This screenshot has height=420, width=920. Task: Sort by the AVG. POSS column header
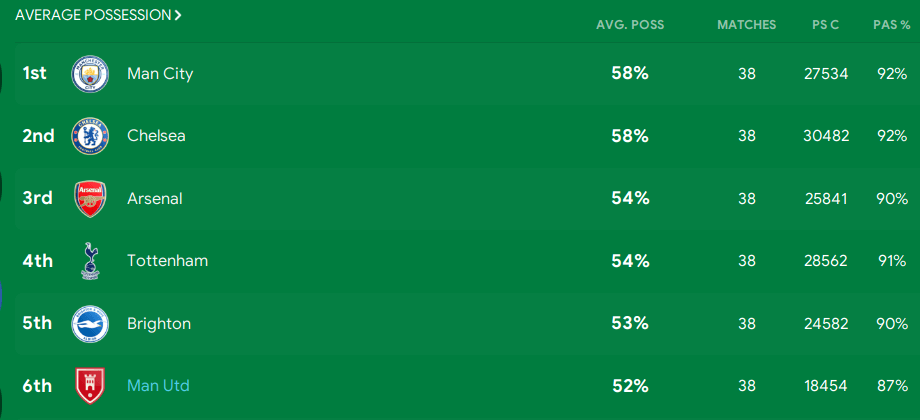click(630, 25)
